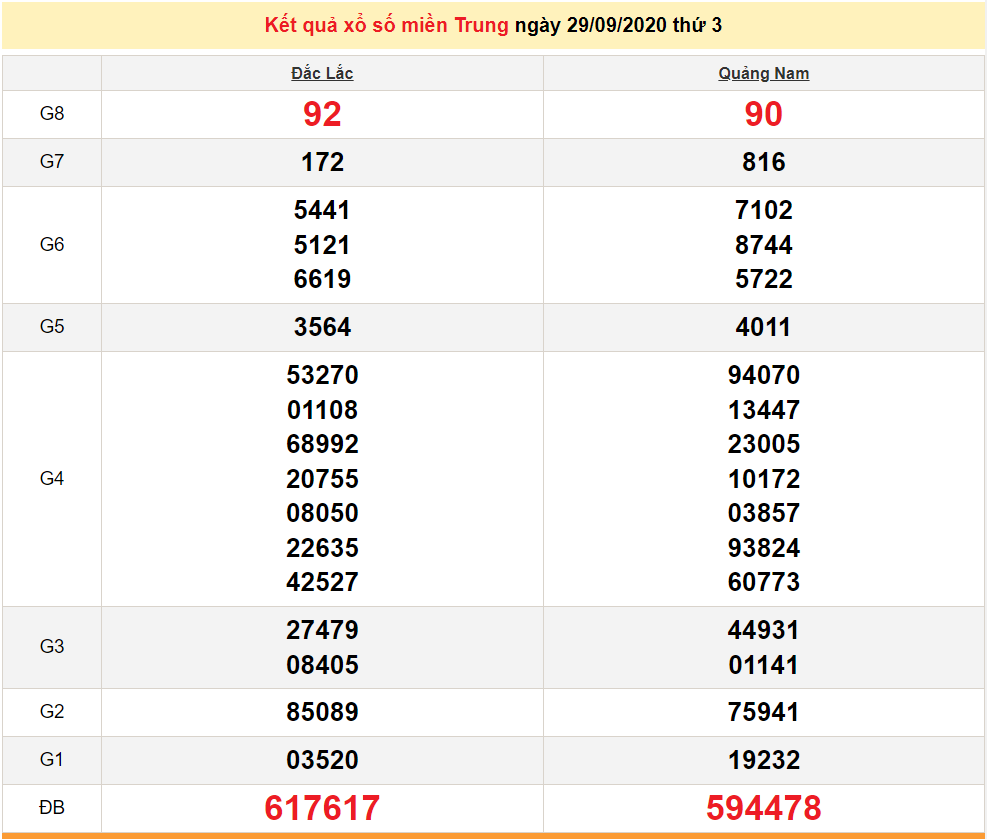987x839 pixels.
Task: Click the G3 row label
Action: (x=52, y=646)
